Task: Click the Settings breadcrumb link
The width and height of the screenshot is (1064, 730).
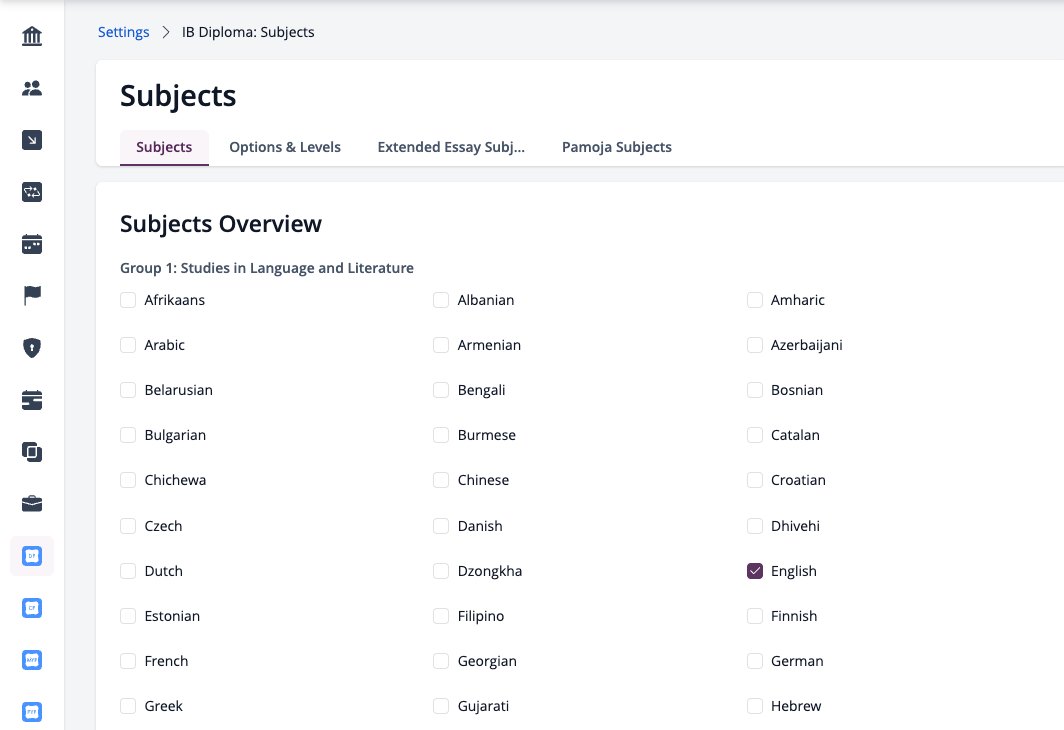Action: pos(124,32)
